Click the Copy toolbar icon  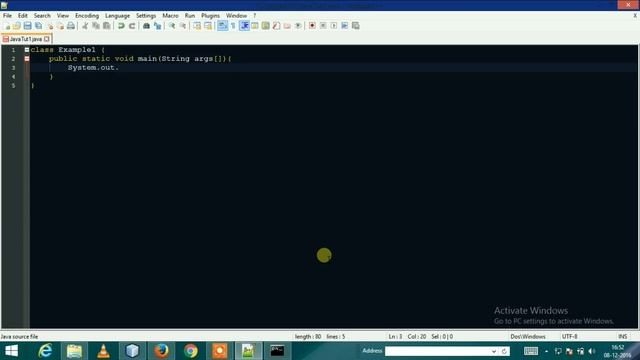[x=96, y=26]
